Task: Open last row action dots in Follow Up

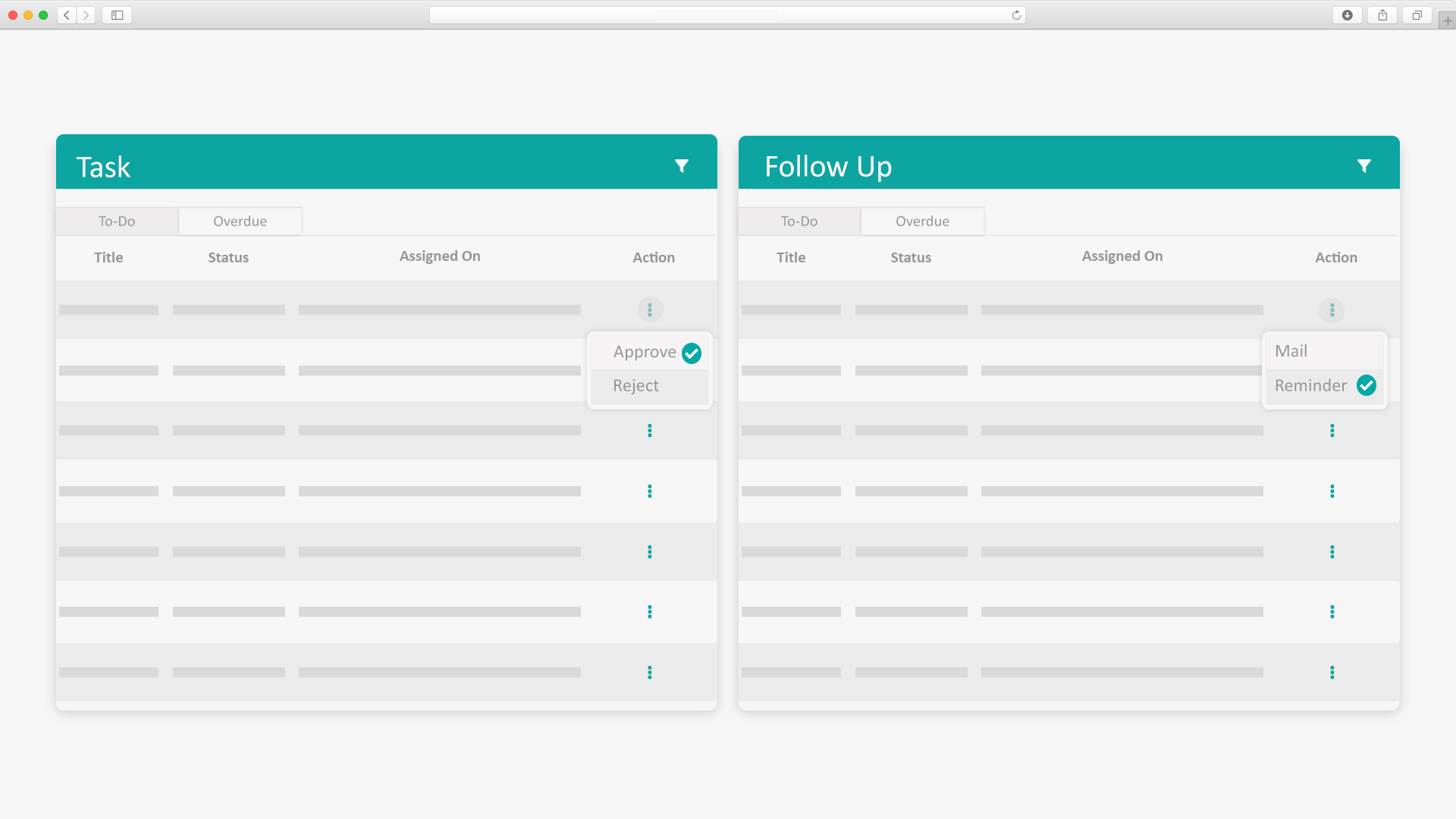Action: click(x=1332, y=673)
